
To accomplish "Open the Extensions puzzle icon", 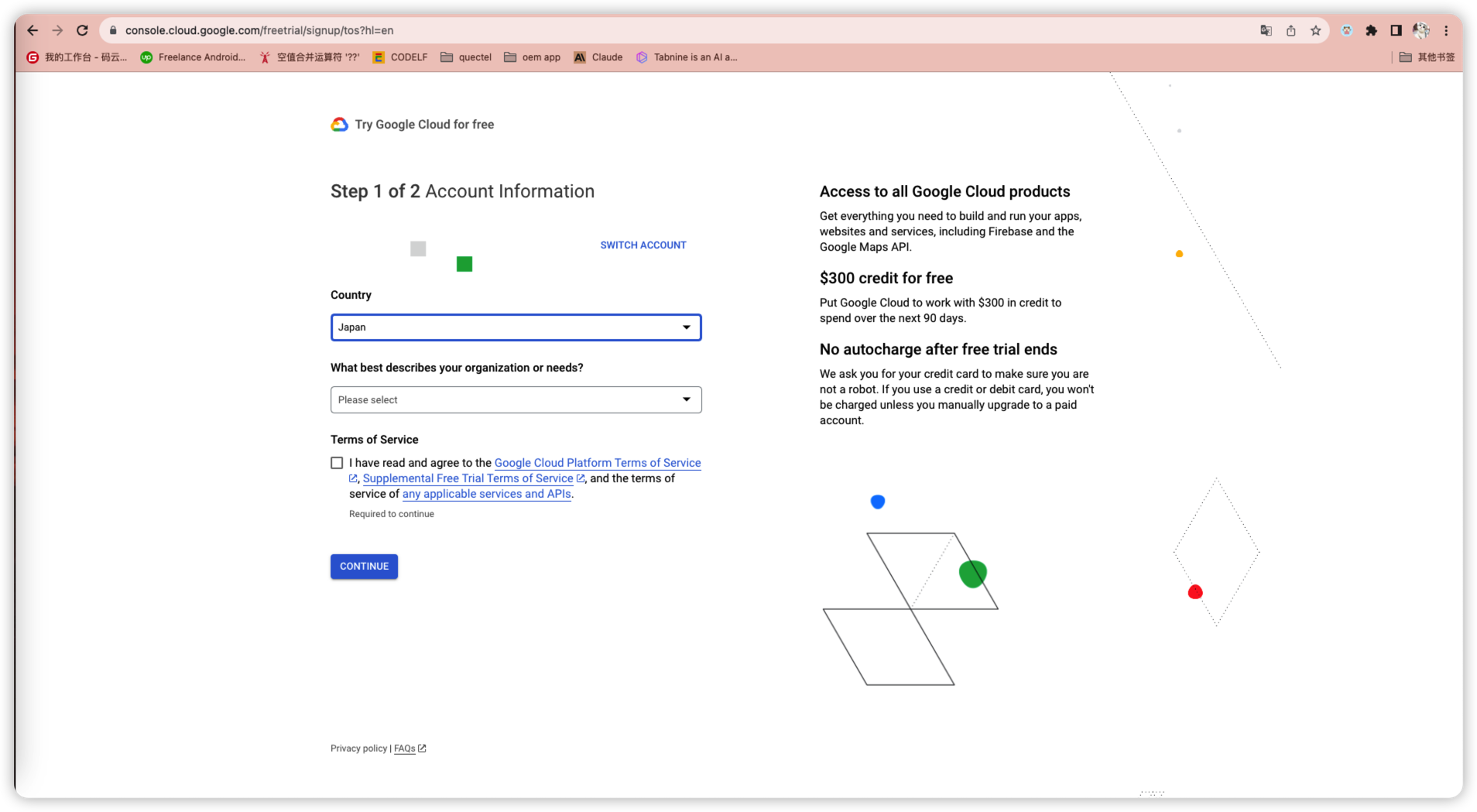I will point(1371,30).
